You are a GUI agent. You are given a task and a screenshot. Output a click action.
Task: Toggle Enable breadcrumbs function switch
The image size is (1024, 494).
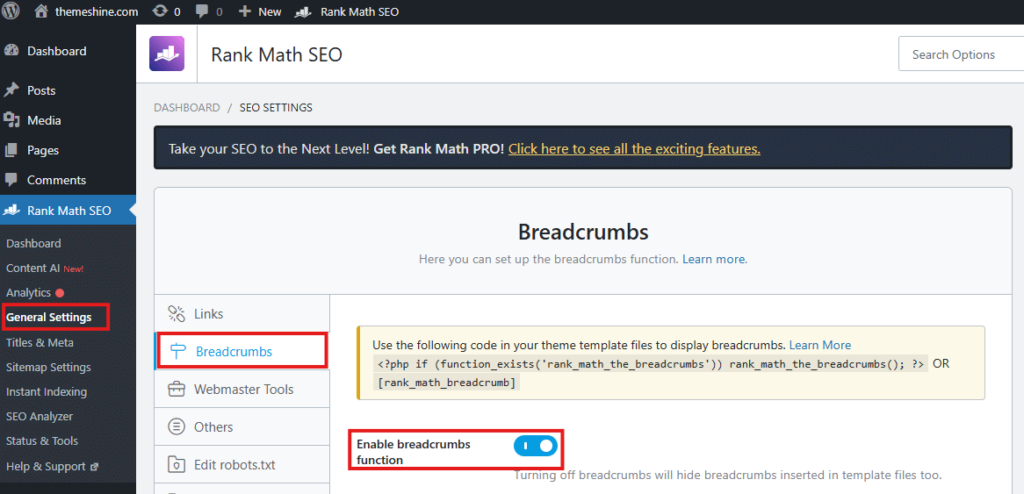pyautogui.click(x=536, y=446)
